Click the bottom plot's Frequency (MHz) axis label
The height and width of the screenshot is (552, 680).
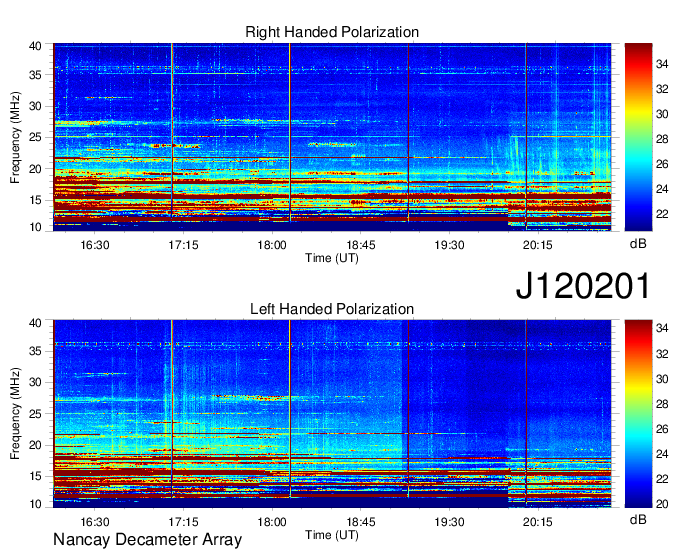pos(15,414)
